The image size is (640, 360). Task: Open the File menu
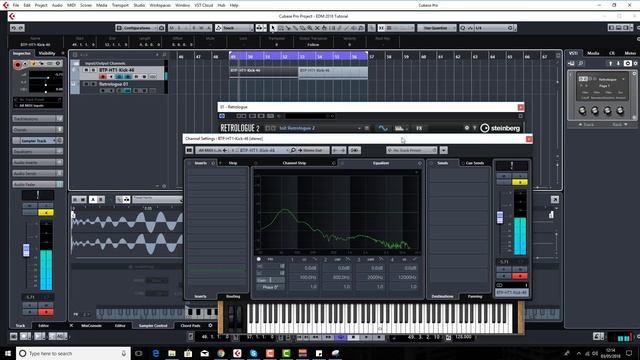pyautogui.click(x=16, y=5)
